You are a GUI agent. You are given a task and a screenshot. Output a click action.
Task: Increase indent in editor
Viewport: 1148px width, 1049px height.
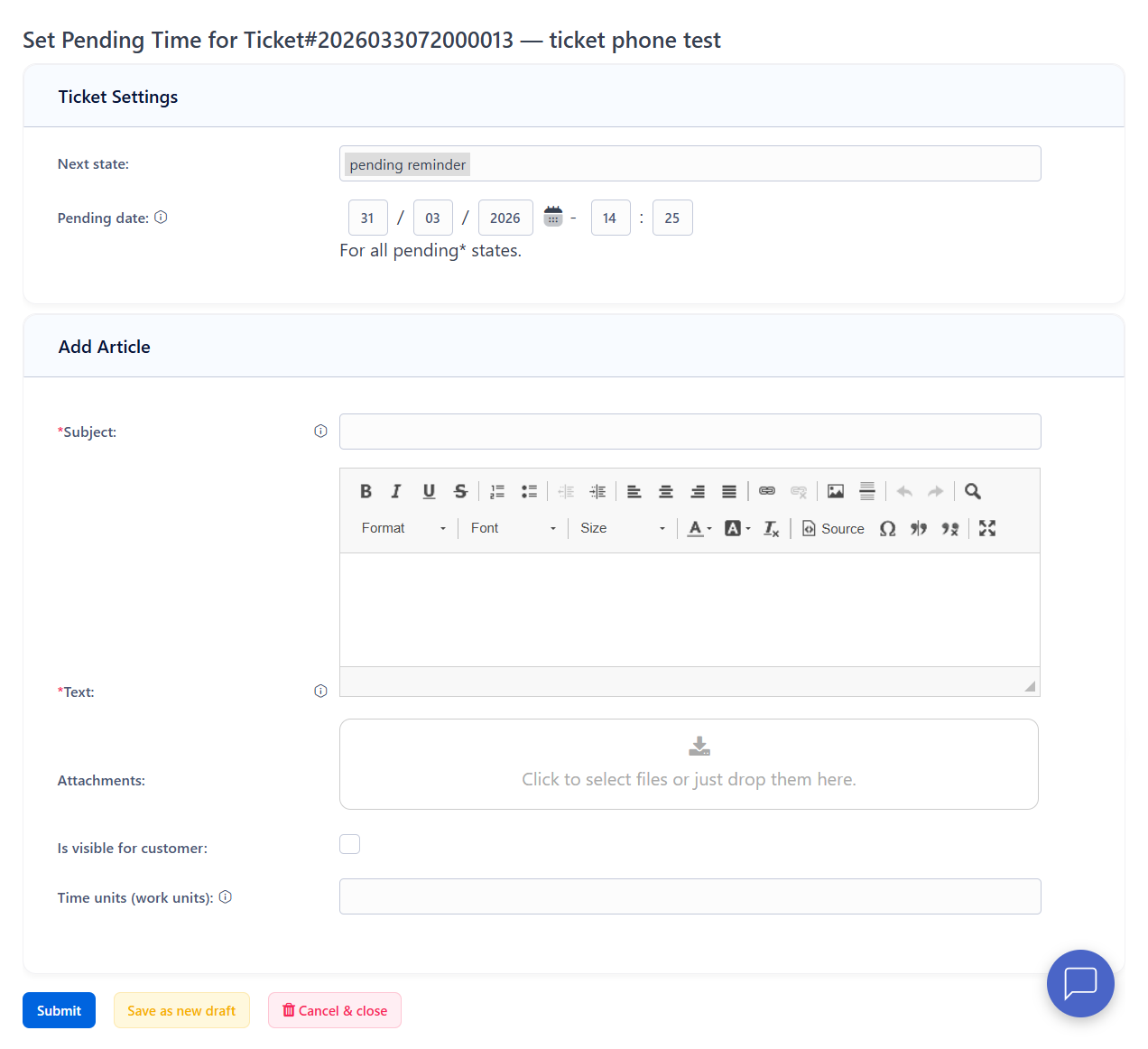pos(597,491)
